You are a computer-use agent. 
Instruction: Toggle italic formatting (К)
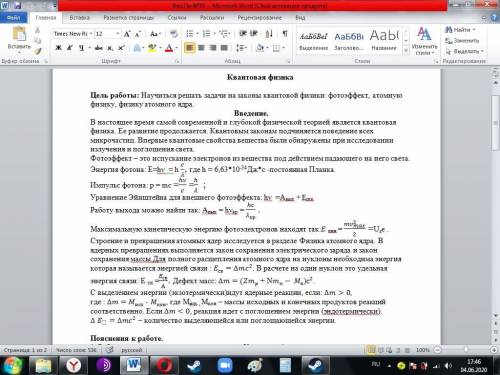coord(70,48)
